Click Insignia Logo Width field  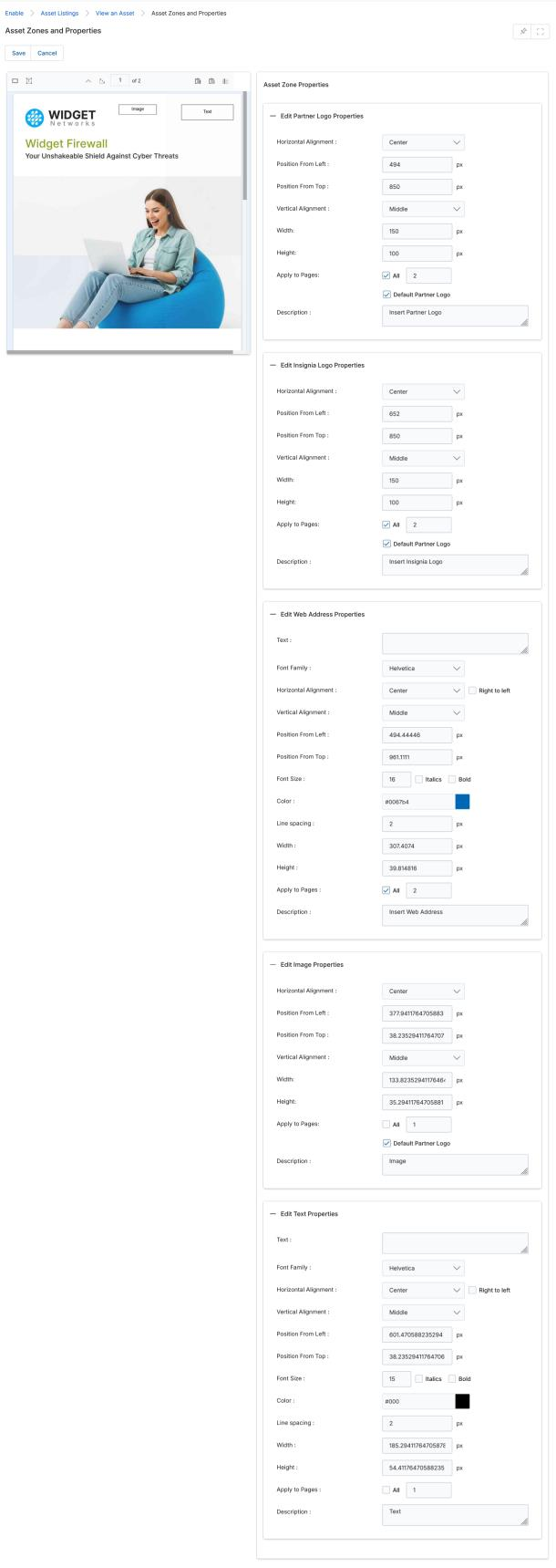[417, 480]
